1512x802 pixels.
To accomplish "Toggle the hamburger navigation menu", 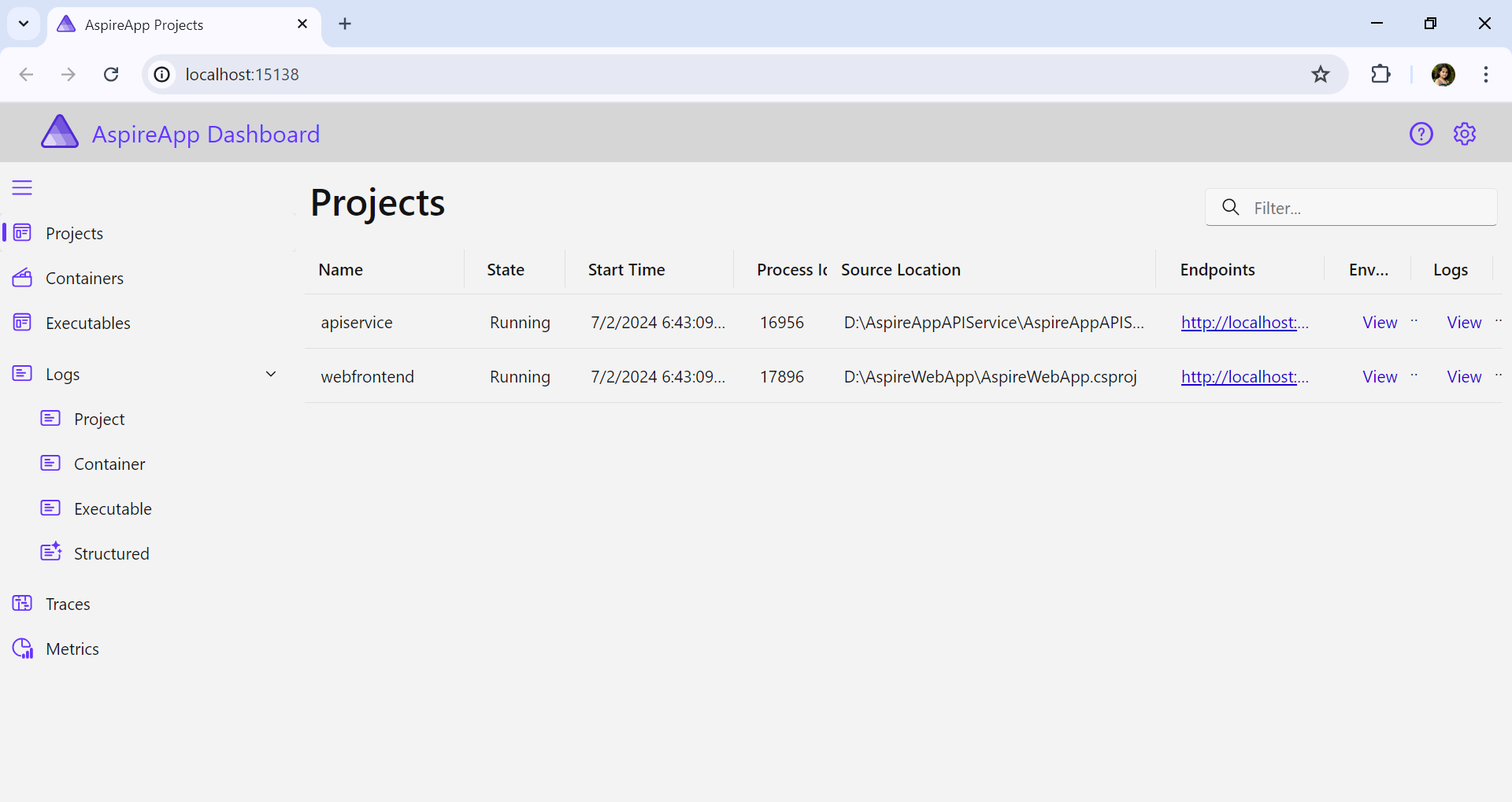I will (22, 188).
